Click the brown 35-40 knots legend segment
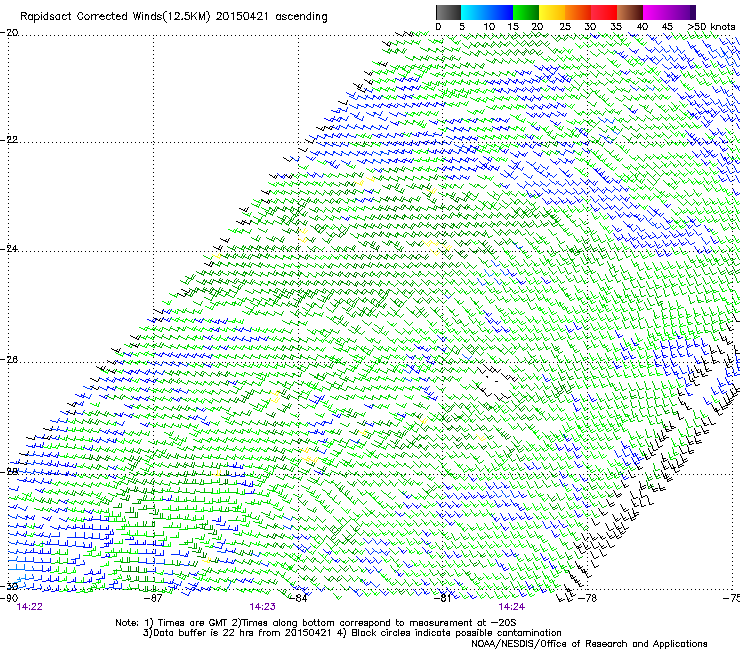Screen dimensions: 740x650 click(630, 12)
